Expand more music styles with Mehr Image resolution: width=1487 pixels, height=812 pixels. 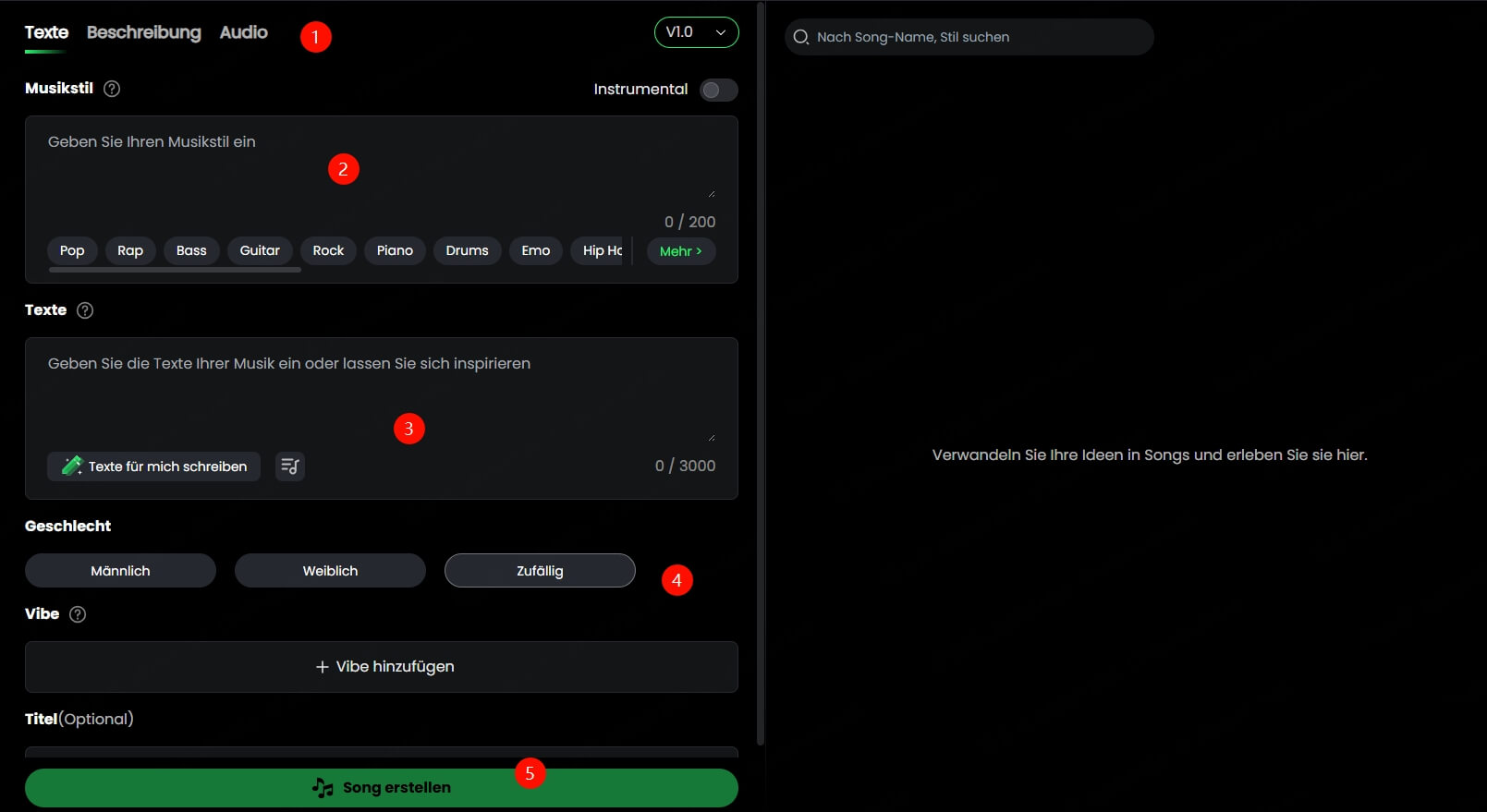681,251
